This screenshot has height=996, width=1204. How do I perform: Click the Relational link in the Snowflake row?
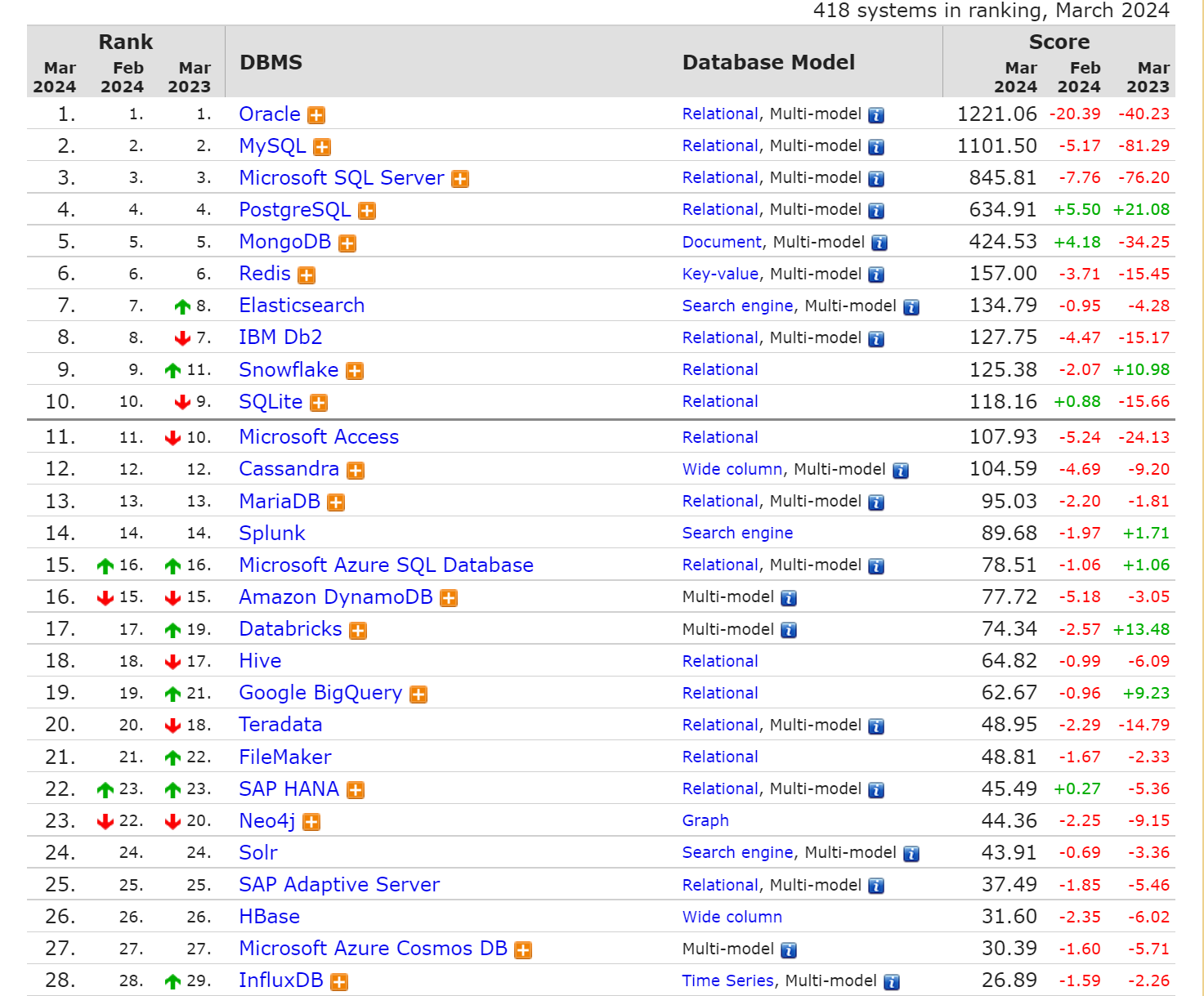tap(720, 369)
